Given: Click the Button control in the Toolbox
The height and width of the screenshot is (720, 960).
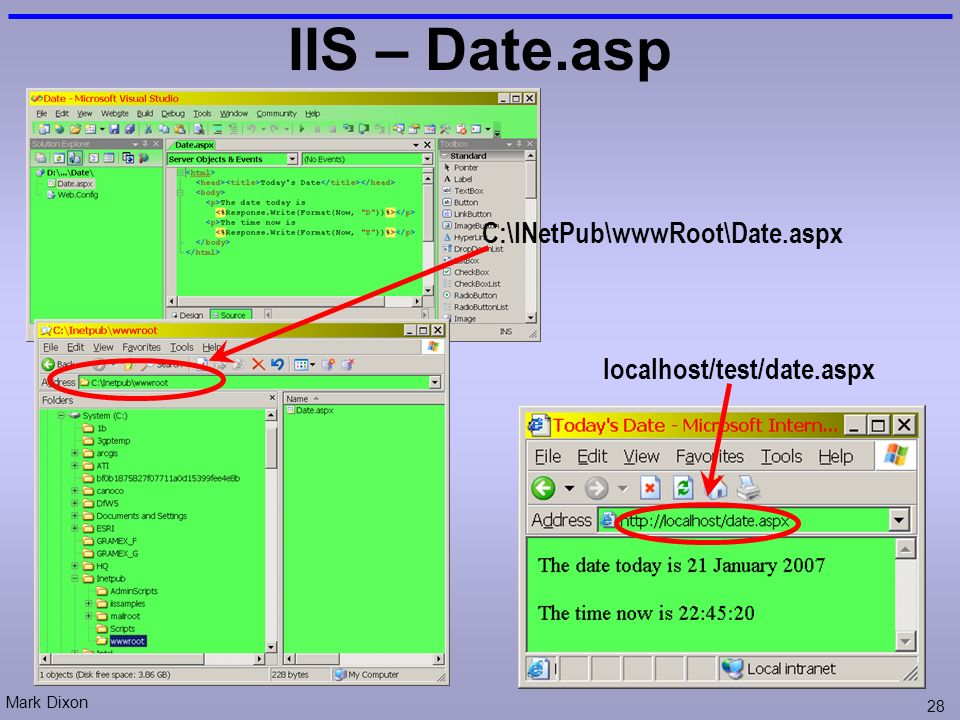Looking at the screenshot, I should [x=460, y=203].
